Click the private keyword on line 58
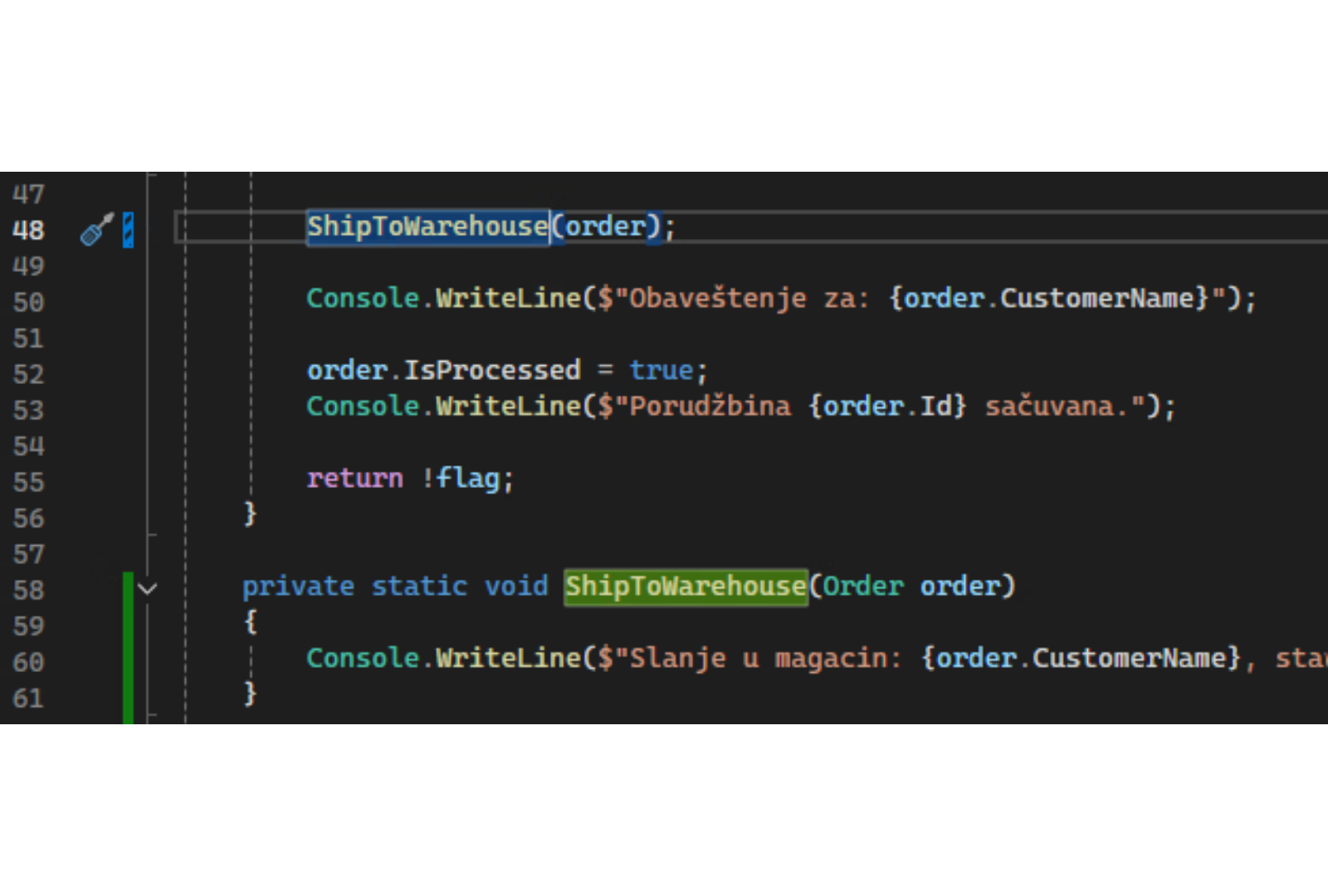 (x=298, y=587)
